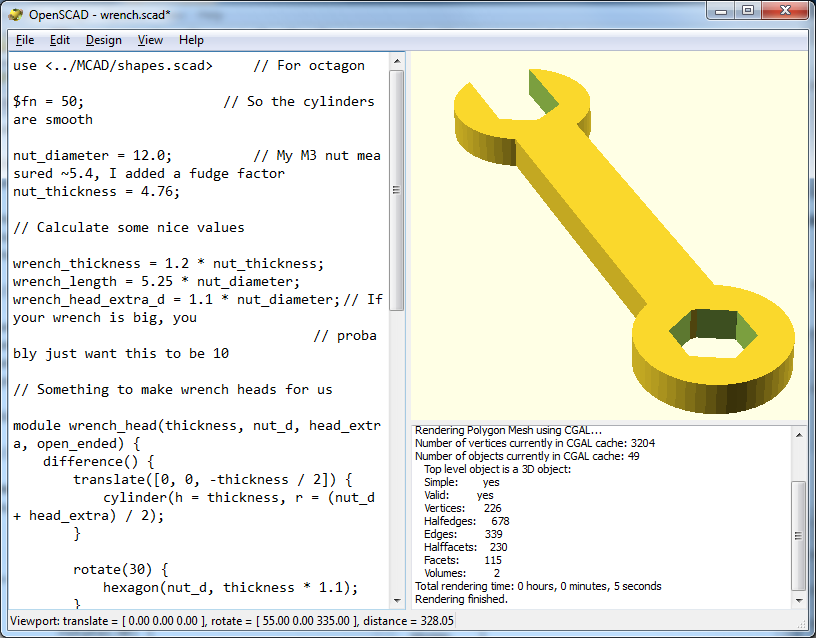The image size is (816, 638).
Task: Open the Edit menu
Action: click(59, 40)
